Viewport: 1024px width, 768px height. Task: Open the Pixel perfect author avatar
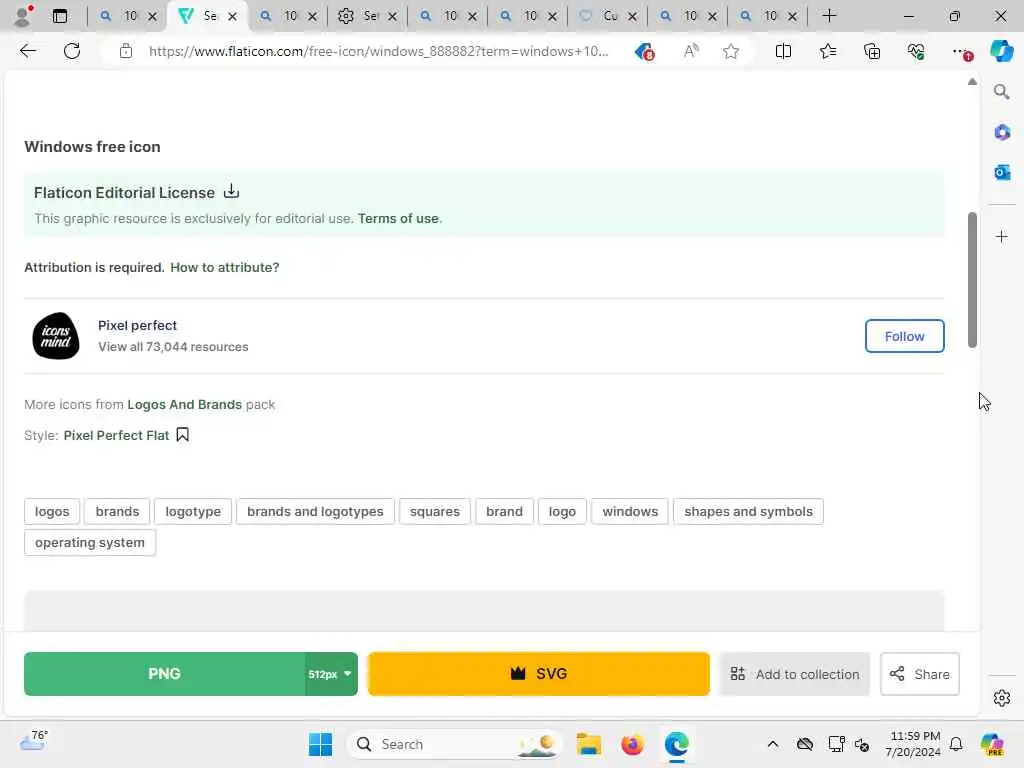(56, 336)
